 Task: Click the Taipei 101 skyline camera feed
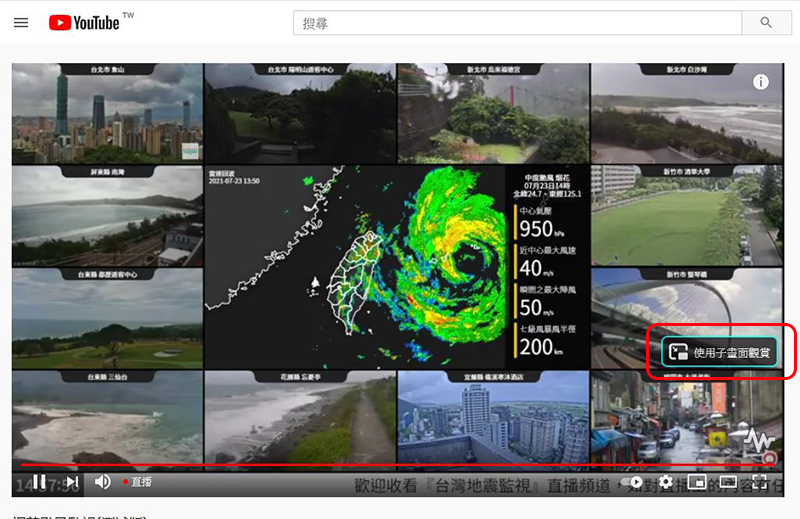pos(107,113)
